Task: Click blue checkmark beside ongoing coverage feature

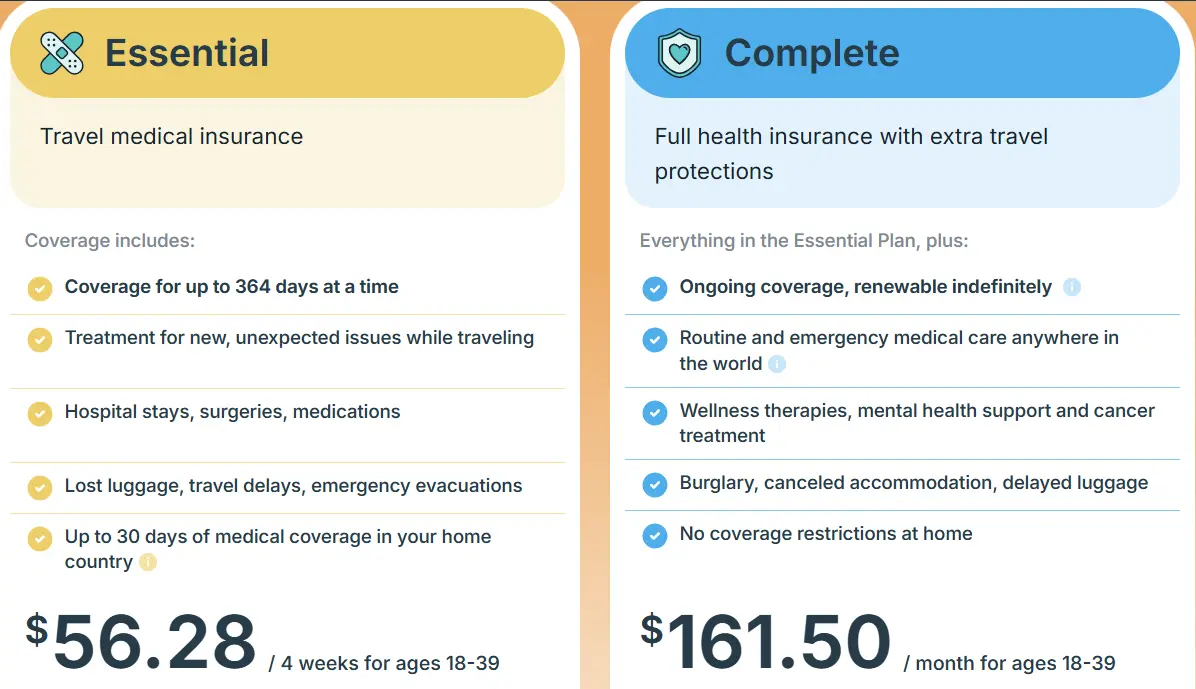Action: pos(654,288)
